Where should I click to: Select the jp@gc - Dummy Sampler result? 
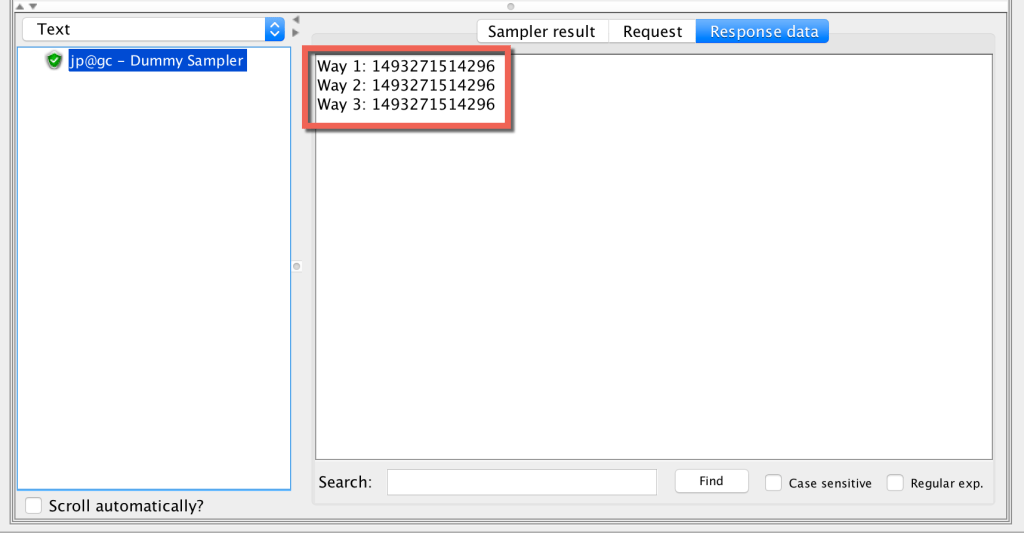pyautogui.click(x=156, y=61)
